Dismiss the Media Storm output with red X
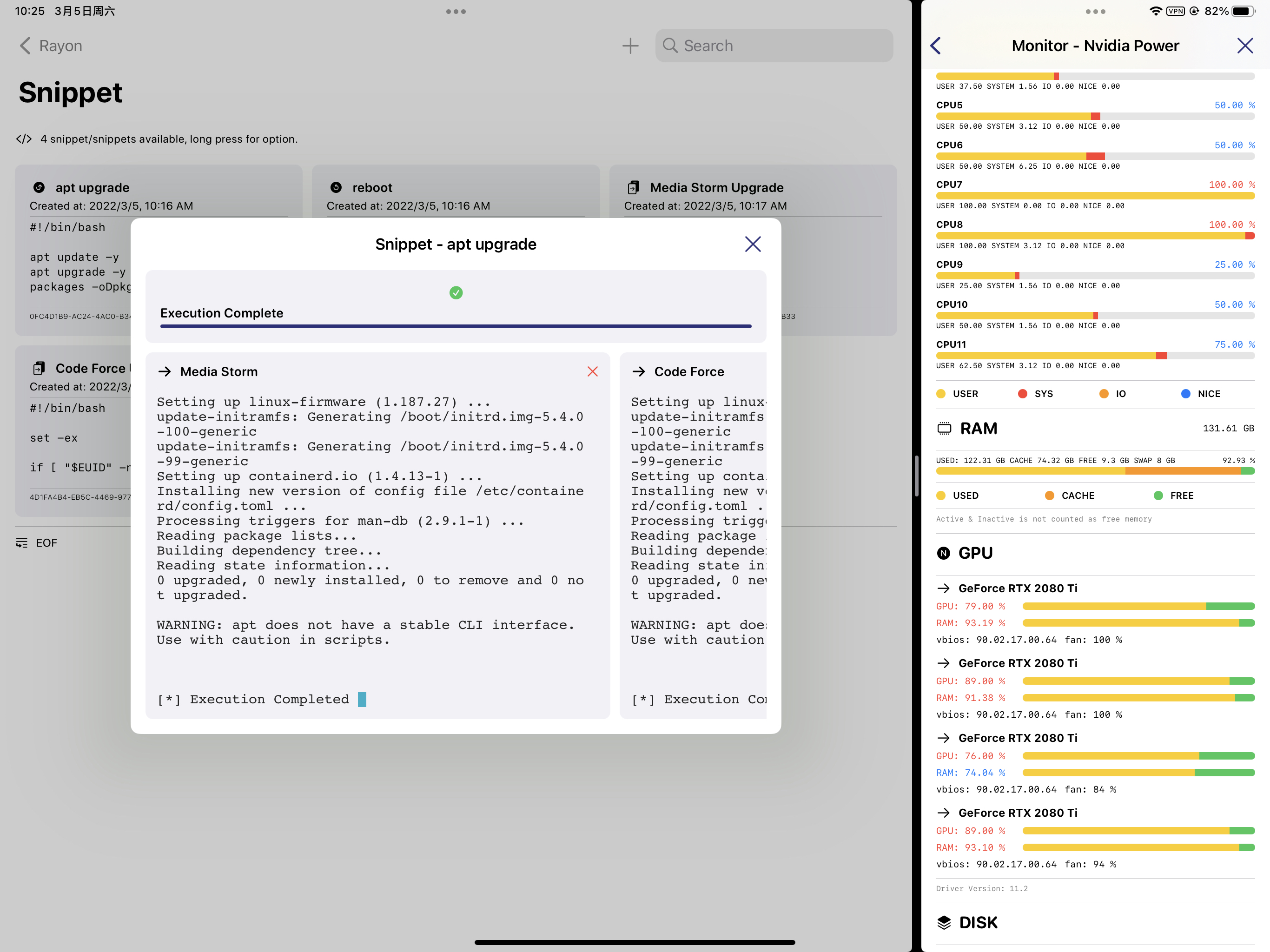The width and height of the screenshot is (1270, 952). point(593,371)
